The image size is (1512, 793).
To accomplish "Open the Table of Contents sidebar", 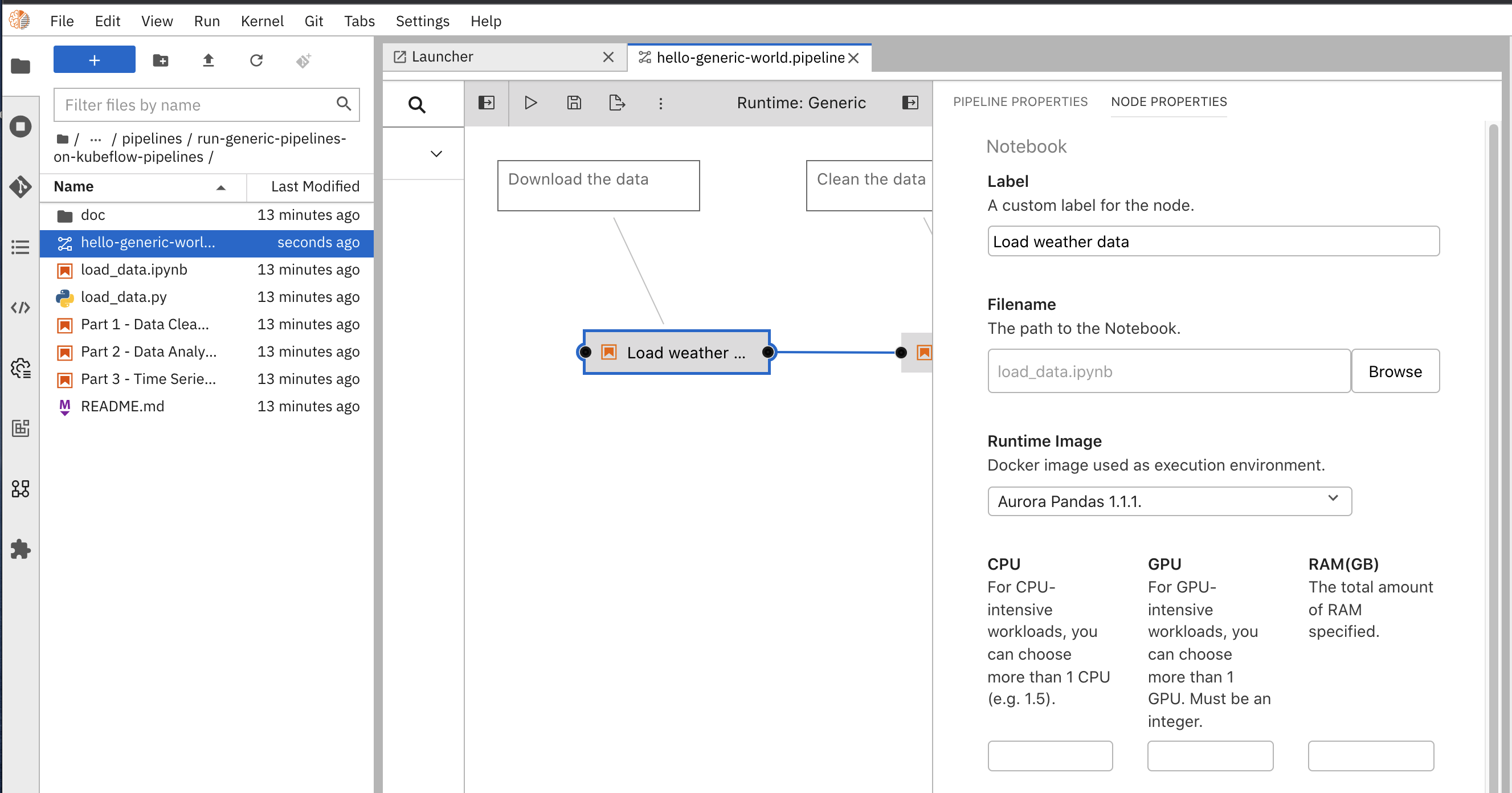I will tap(21, 247).
